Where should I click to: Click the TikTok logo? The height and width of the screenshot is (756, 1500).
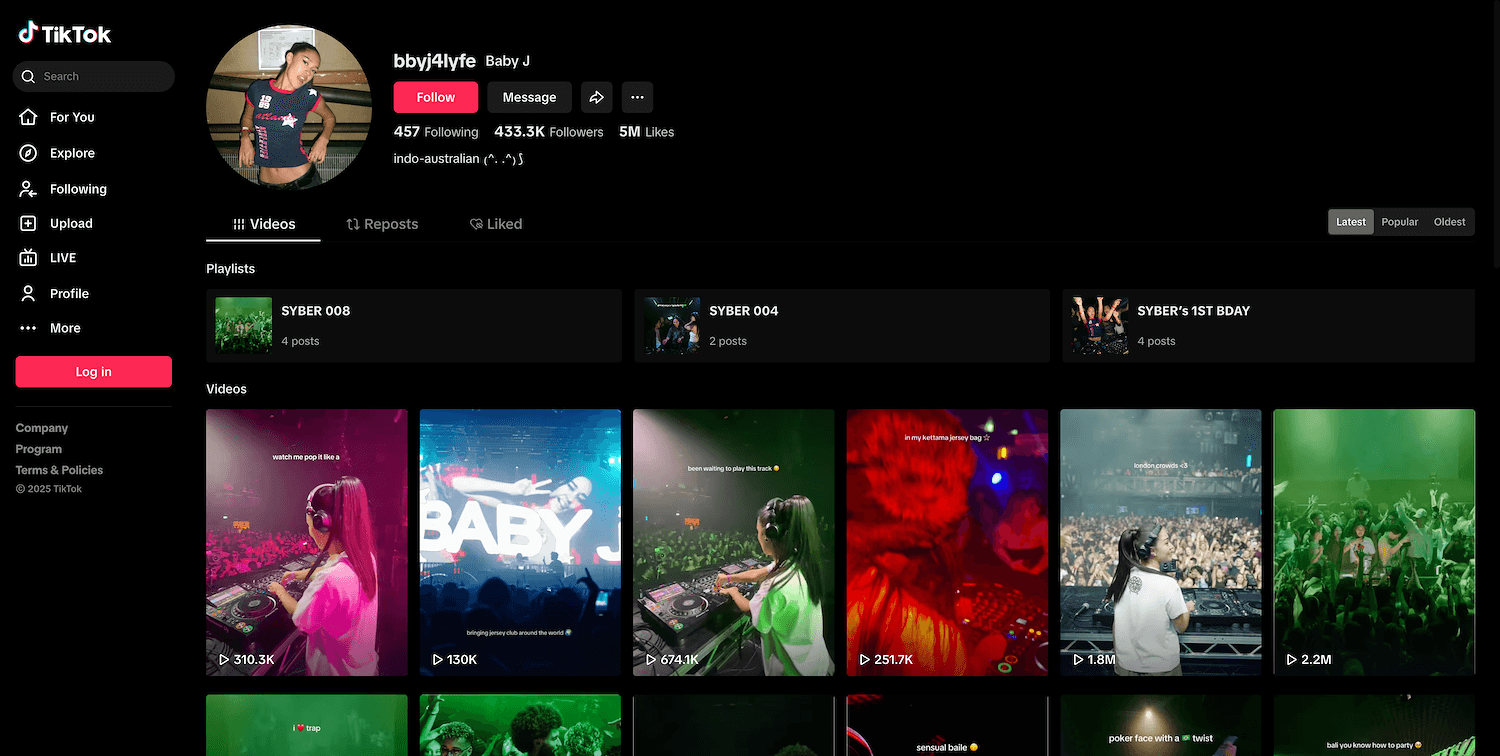click(65, 34)
